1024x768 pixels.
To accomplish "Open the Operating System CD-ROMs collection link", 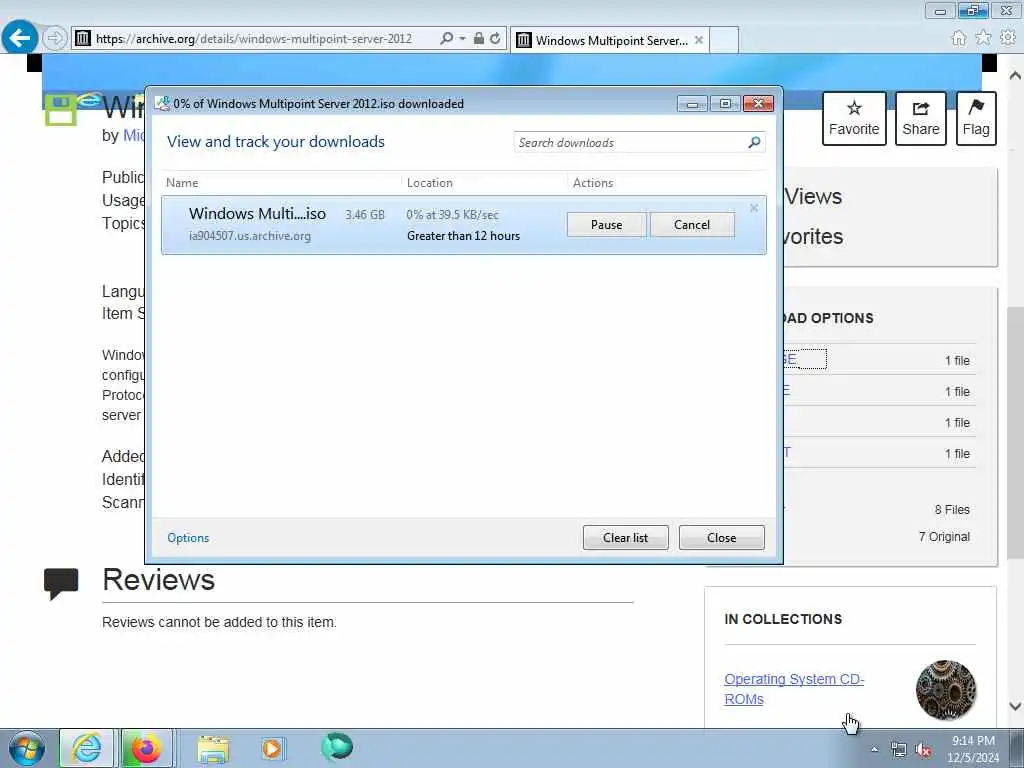I will point(794,689).
